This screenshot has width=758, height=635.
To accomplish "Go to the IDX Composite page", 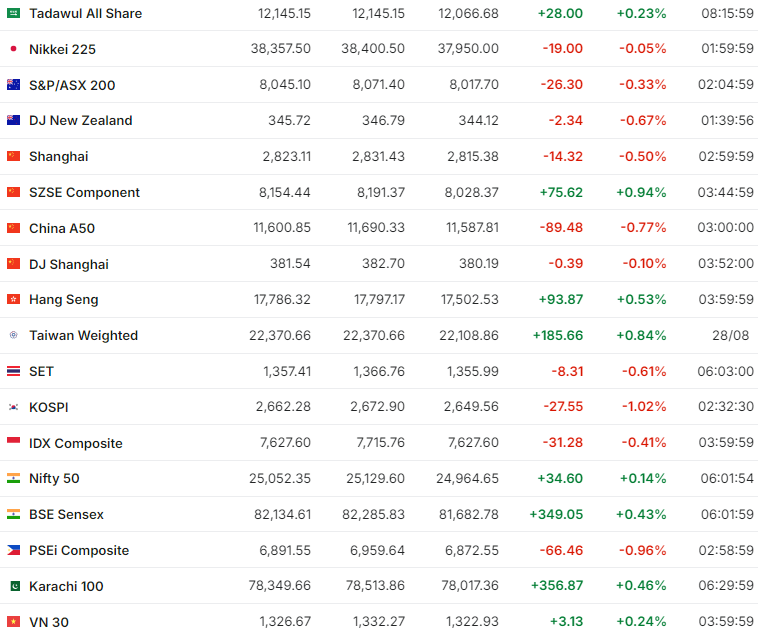I will tap(75, 443).
